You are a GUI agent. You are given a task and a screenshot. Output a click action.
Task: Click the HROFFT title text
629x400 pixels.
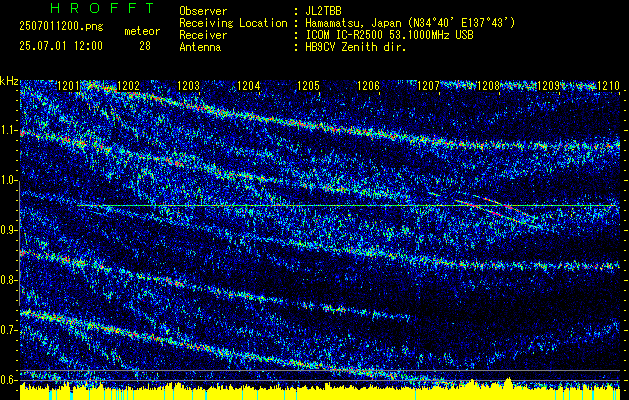(102, 8)
